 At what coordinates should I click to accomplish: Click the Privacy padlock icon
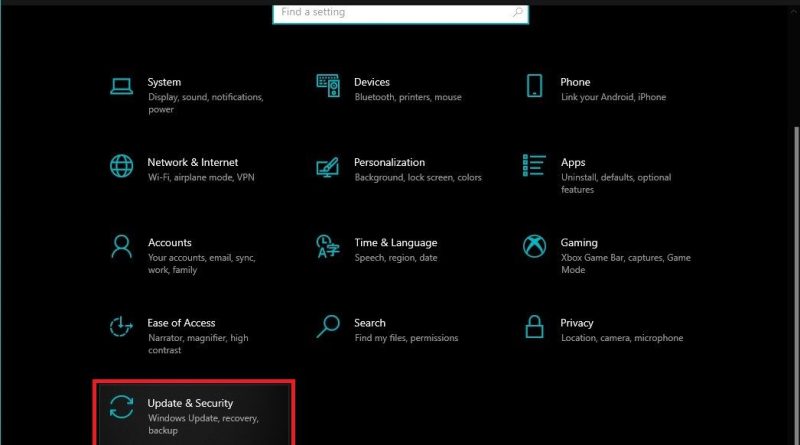pos(534,327)
